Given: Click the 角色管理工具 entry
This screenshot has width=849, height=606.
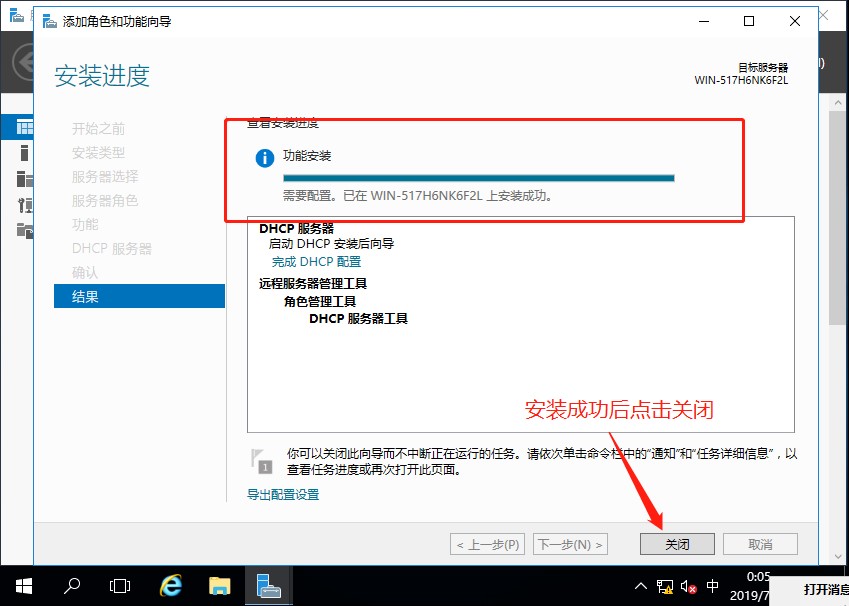Looking at the screenshot, I should pos(320,301).
